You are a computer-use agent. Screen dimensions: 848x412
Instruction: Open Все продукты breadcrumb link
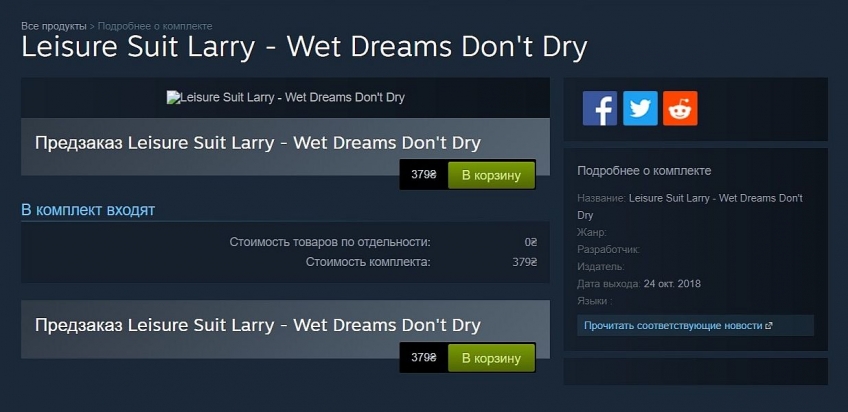point(54,26)
